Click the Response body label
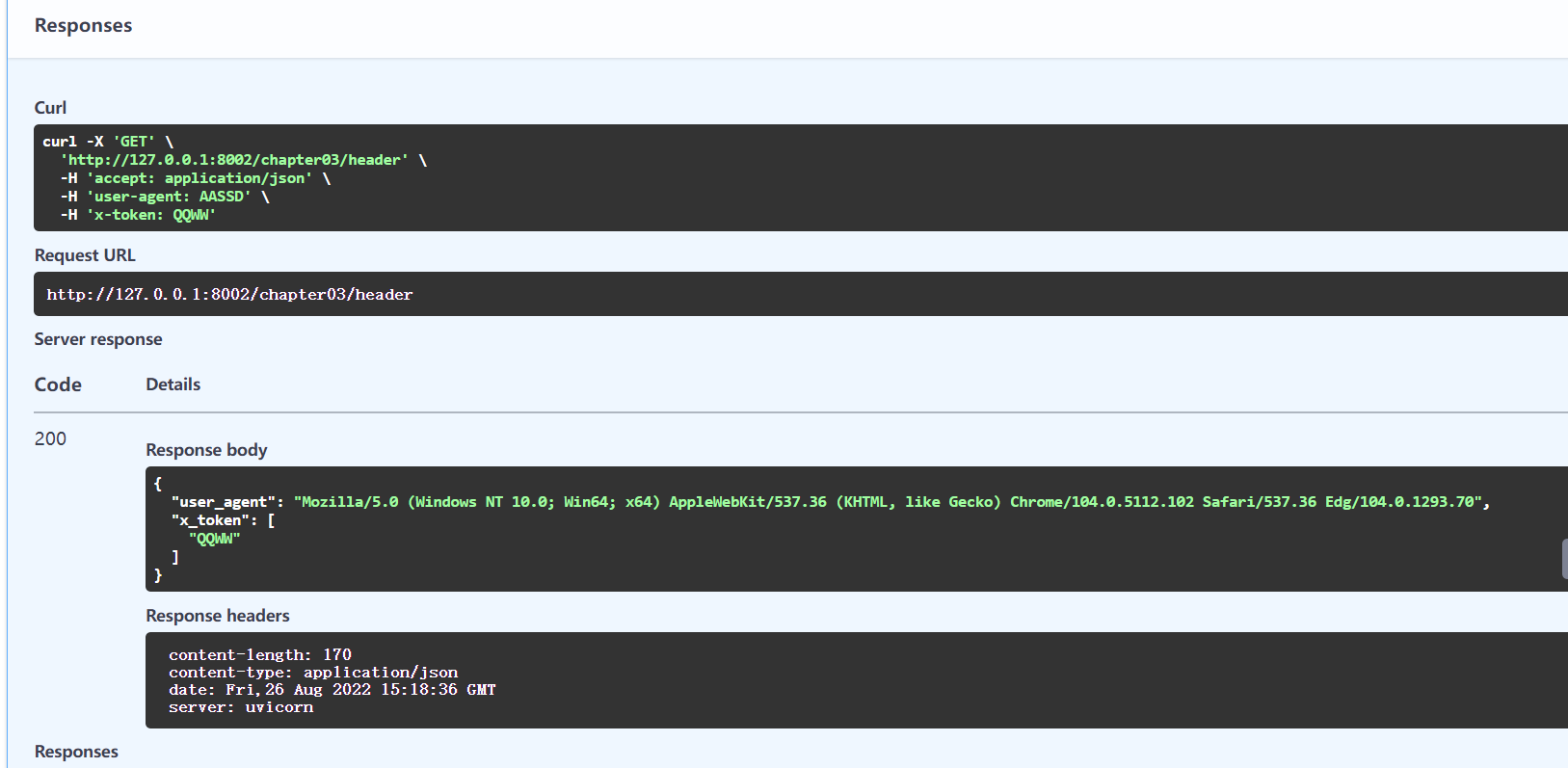The height and width of the screenshot is (768, 1568). (206, 450)
